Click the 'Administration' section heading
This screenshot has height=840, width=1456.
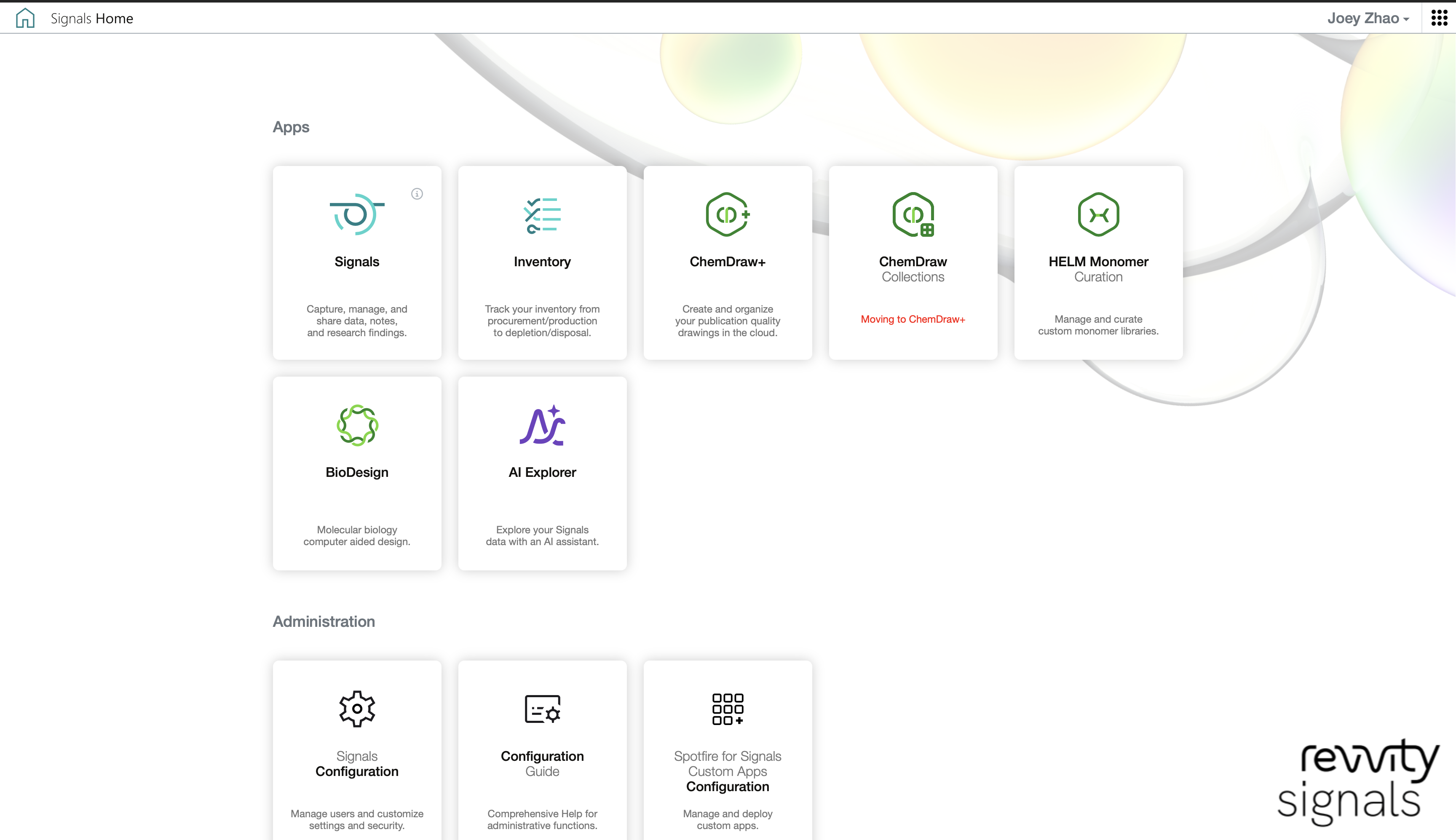coord(324,621)
